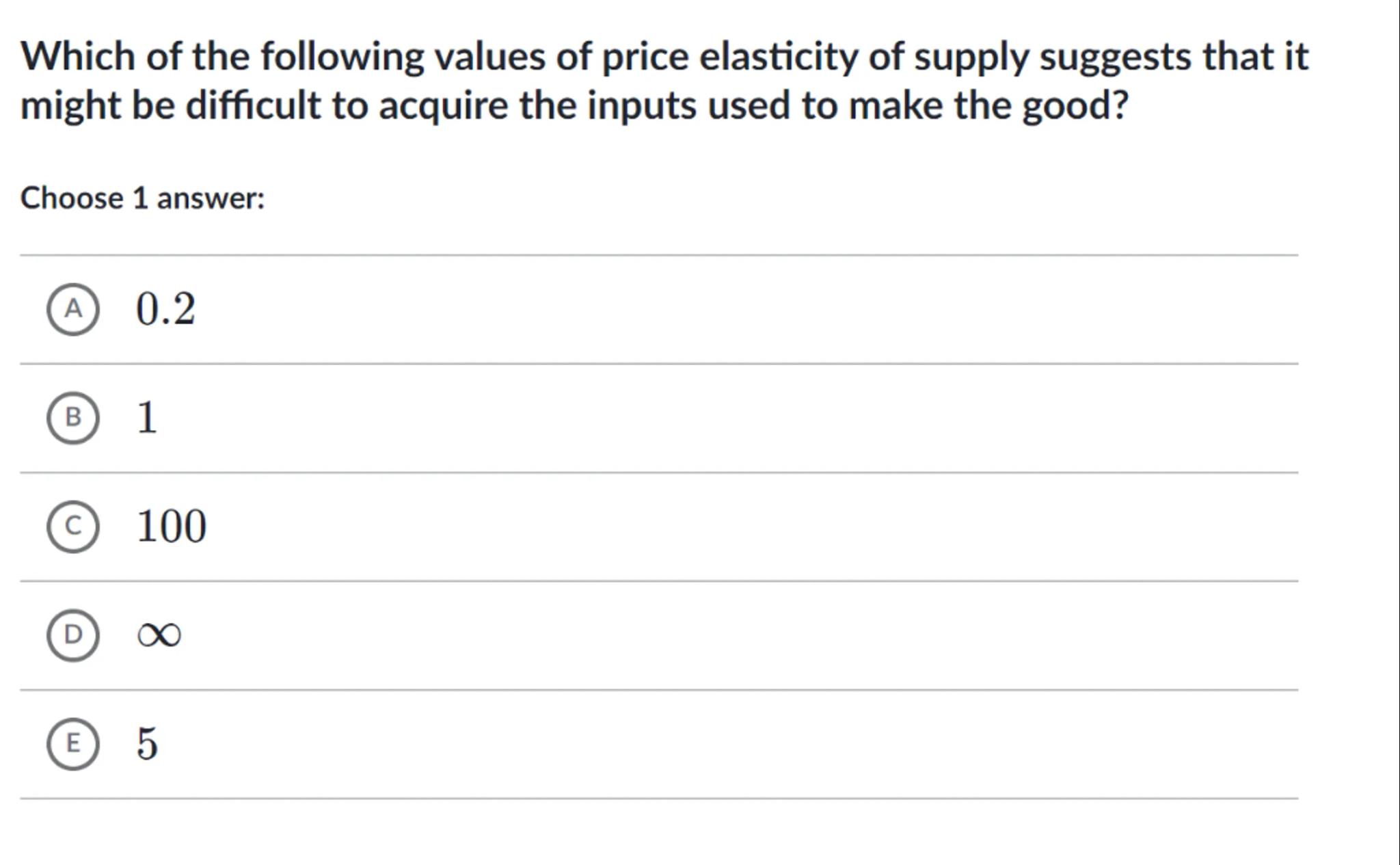1400x865 pixels.
Task: Click the word "acquire" in the question
Action: tap(443, 105)
